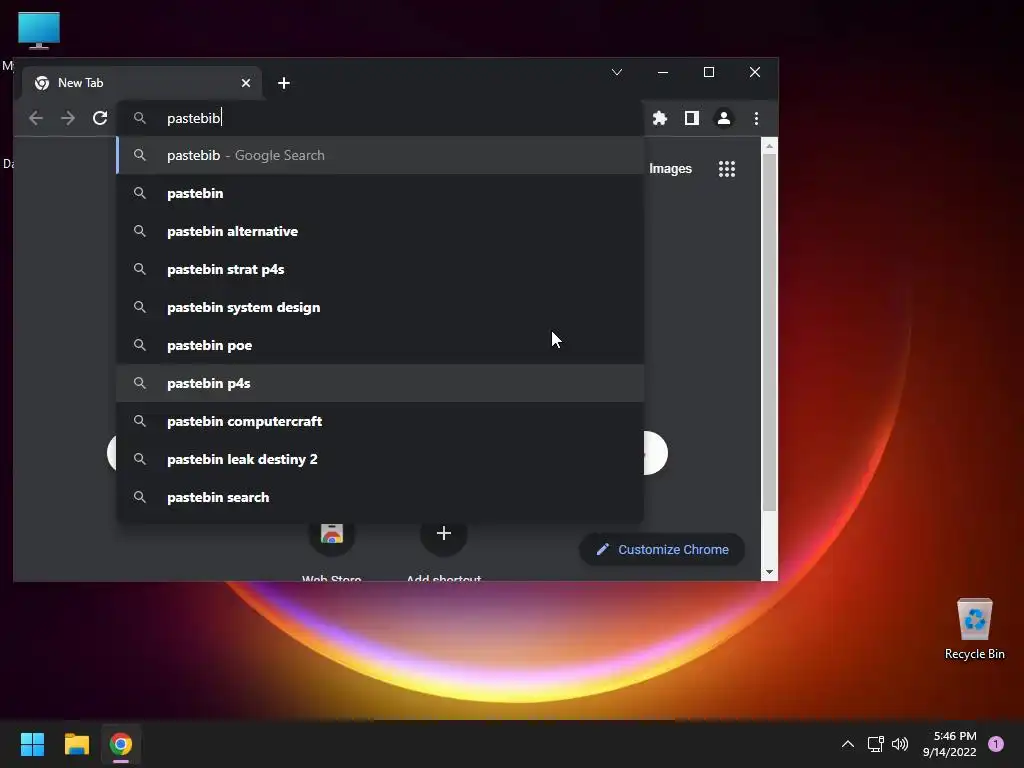Select 'pastebin system design' suggestion
1024x768 pixels.
click(x=380, y=307)
